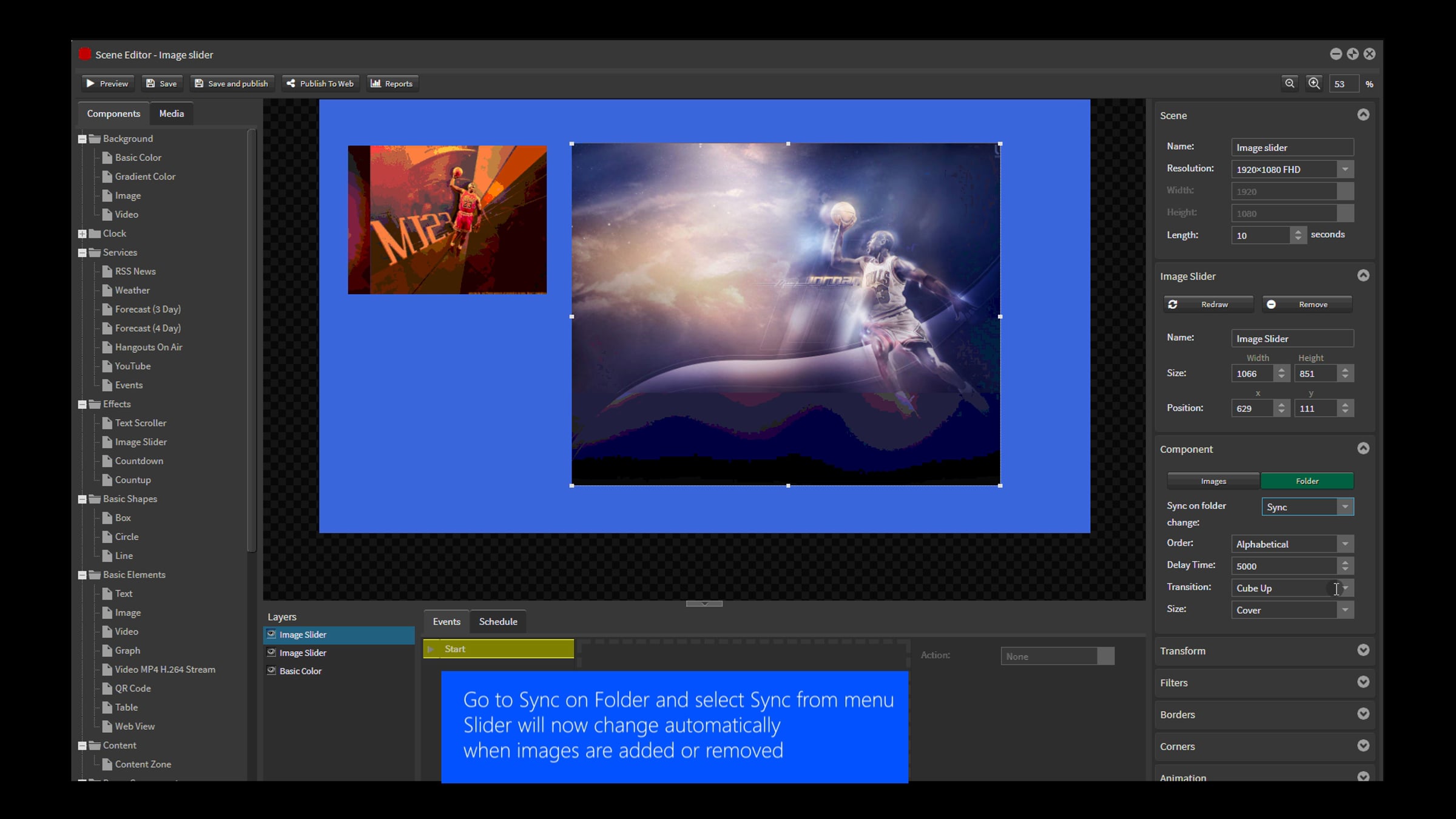Click the Start event play arrow
Screen dimensions: 1456x819
[x=431, y=649]
